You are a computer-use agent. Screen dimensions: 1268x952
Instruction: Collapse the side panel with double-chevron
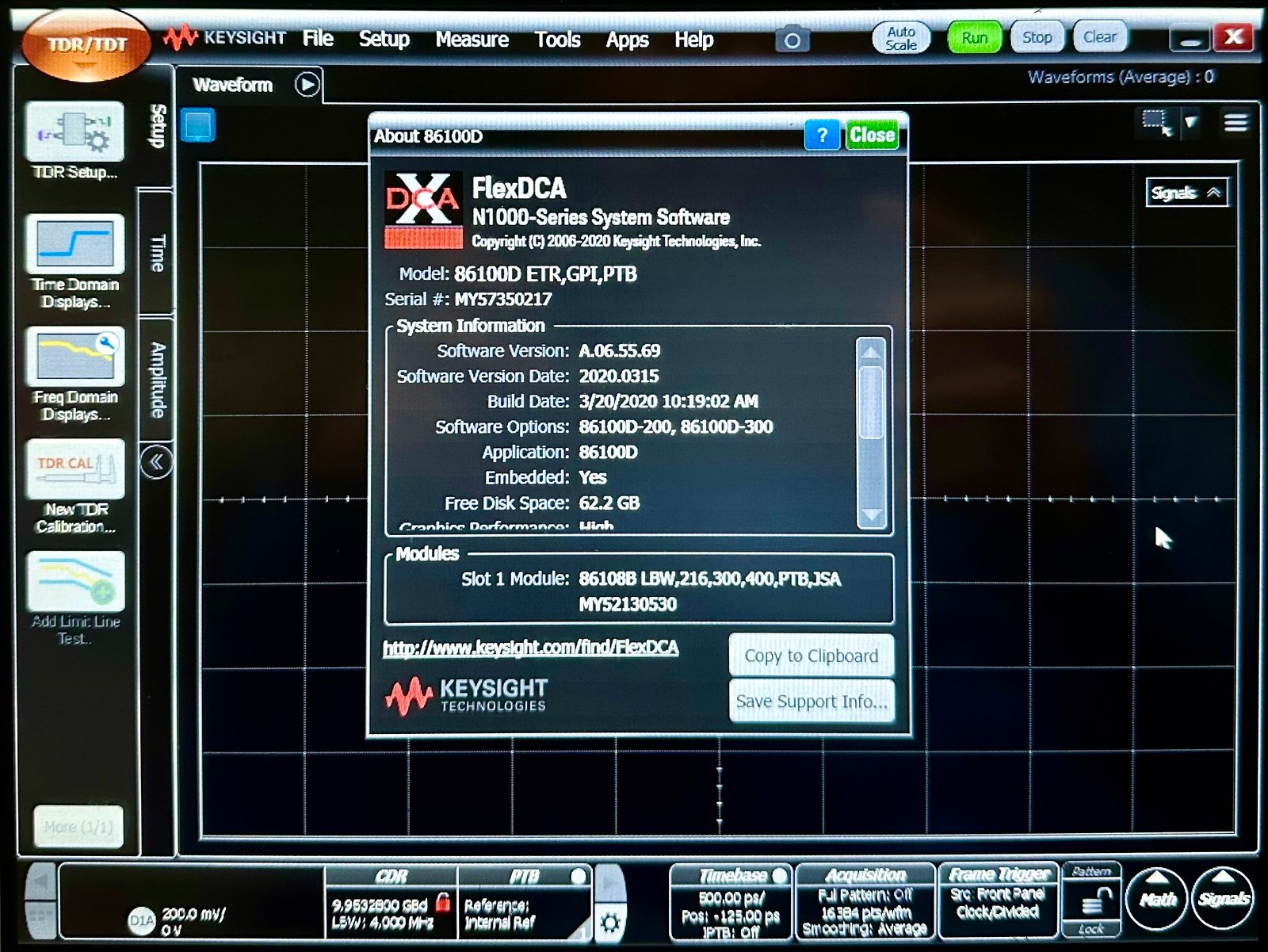click(x=156, y=462)
